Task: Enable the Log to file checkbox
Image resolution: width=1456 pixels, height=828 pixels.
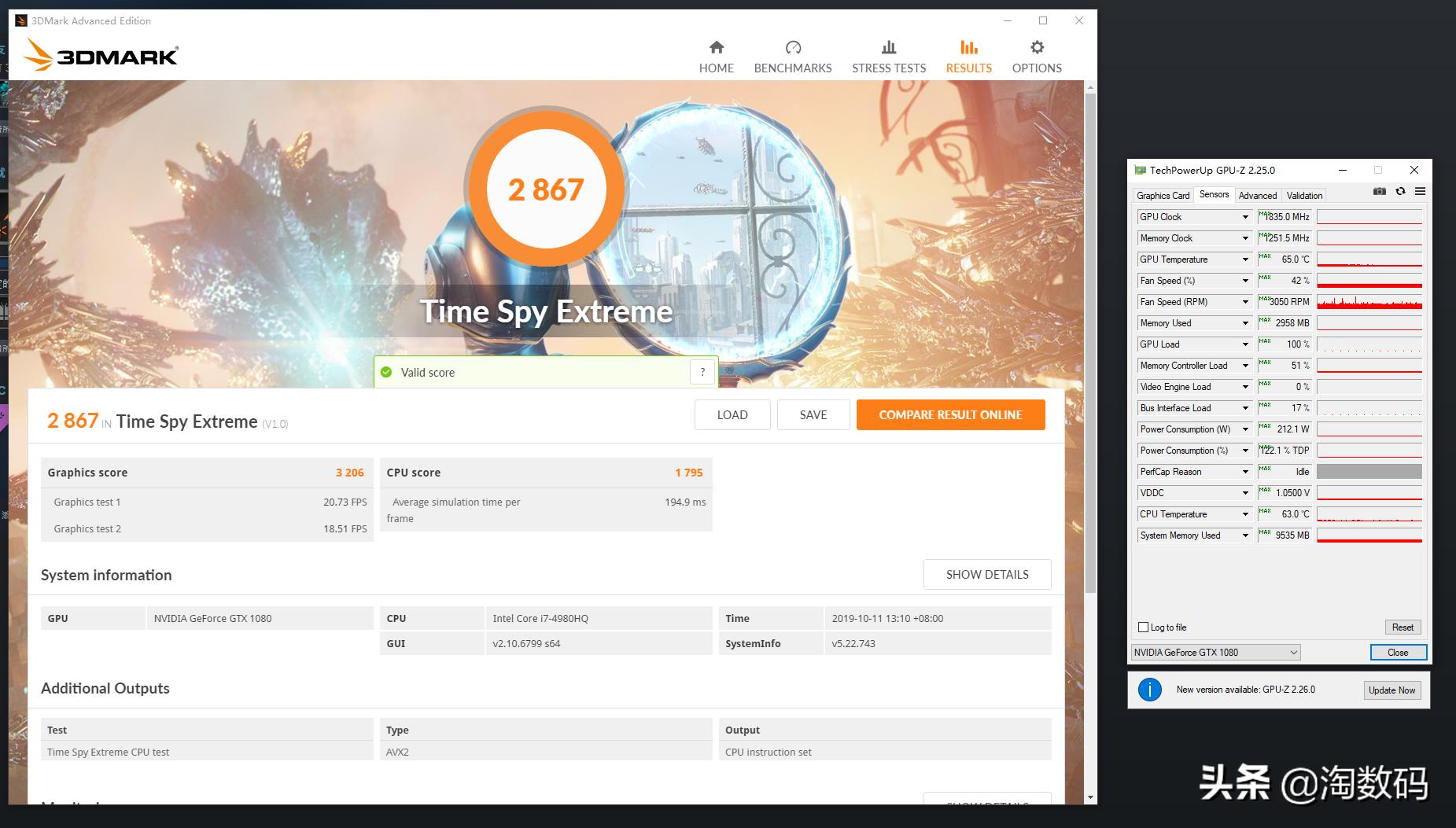Action: (1144, 627)
